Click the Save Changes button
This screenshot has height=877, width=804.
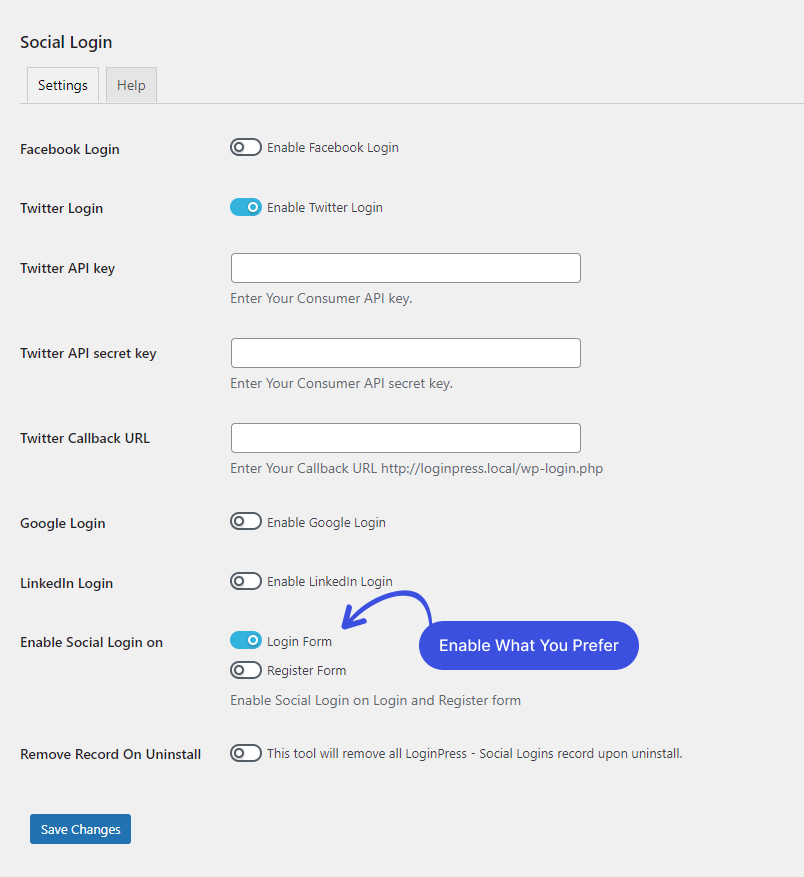click(x=81, y=829)
